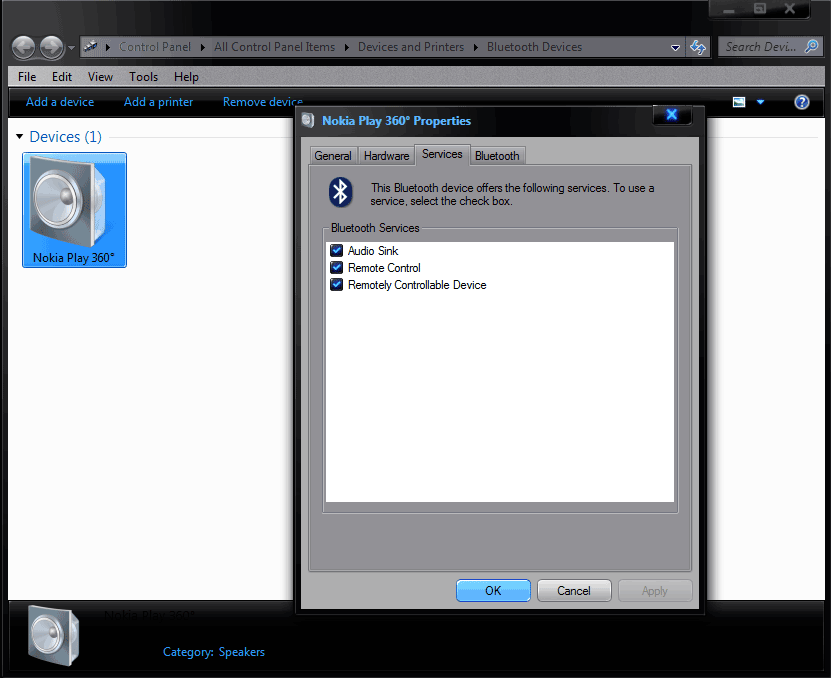Open recent pages dropdown beside navigation arrows
831x678 pixels.
pos(72,48)
